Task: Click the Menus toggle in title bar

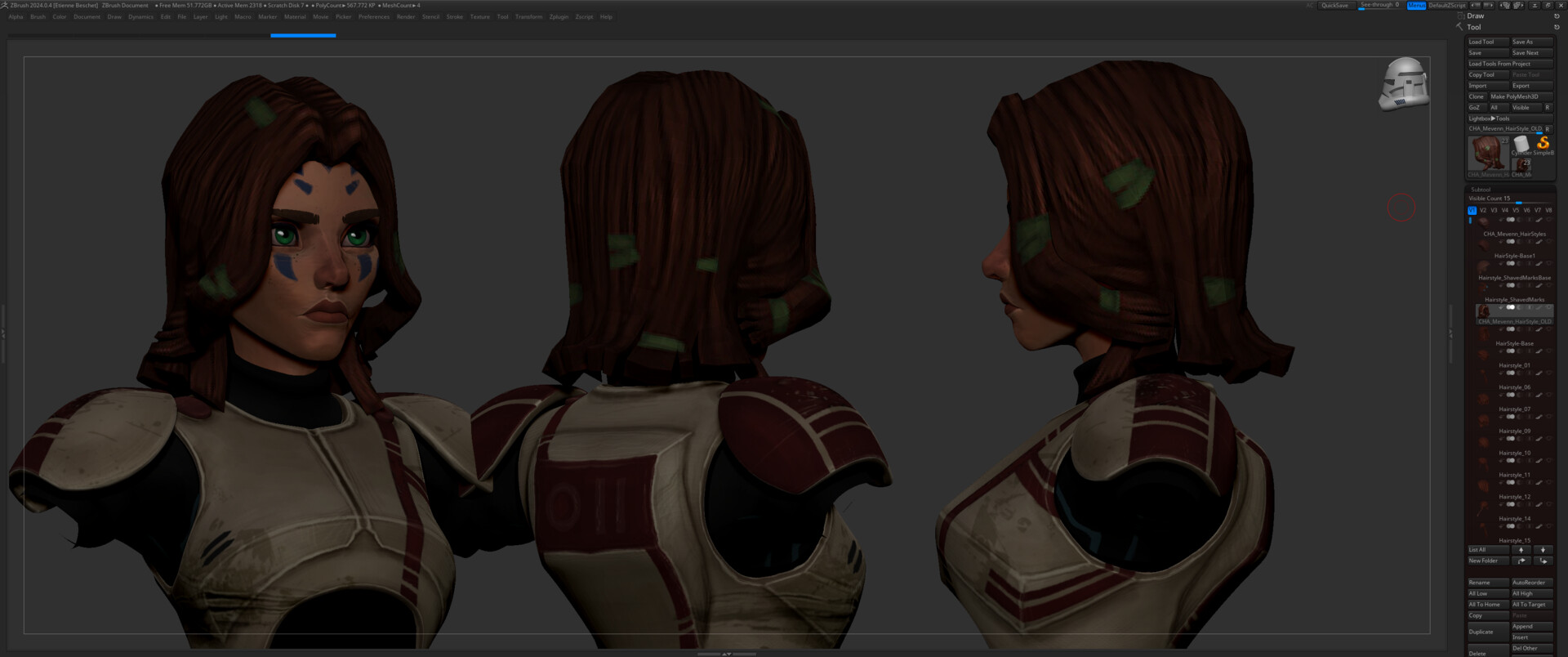Action: 1416,5
